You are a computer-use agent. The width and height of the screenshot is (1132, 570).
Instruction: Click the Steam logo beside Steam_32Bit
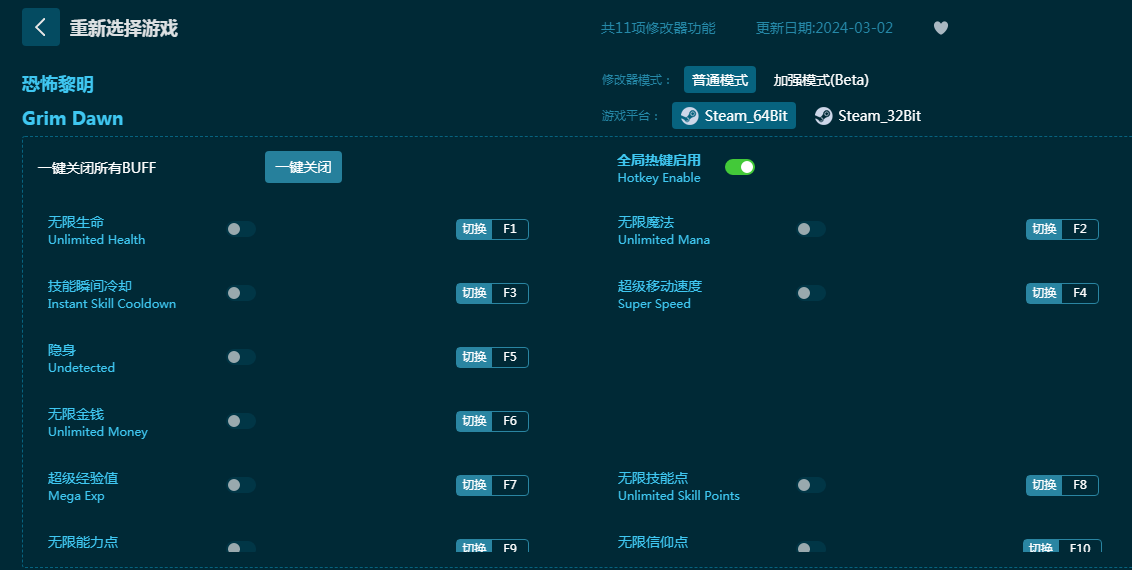pos(824,115)
